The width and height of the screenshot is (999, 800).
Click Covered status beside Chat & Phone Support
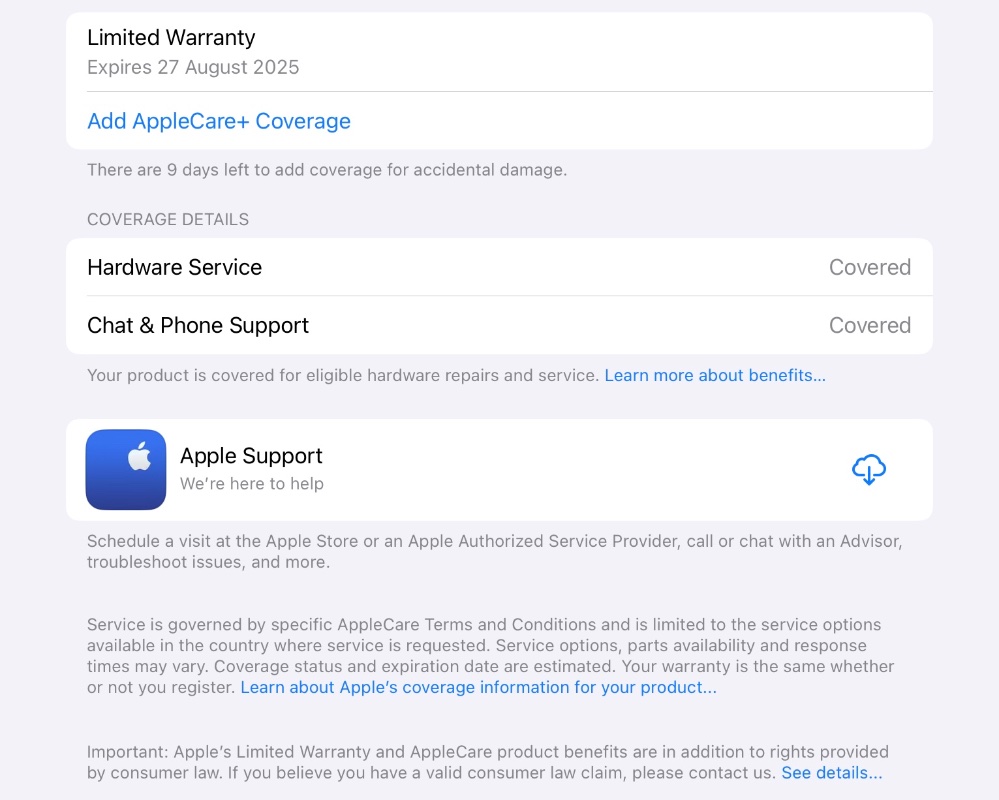tap(869, 325)
